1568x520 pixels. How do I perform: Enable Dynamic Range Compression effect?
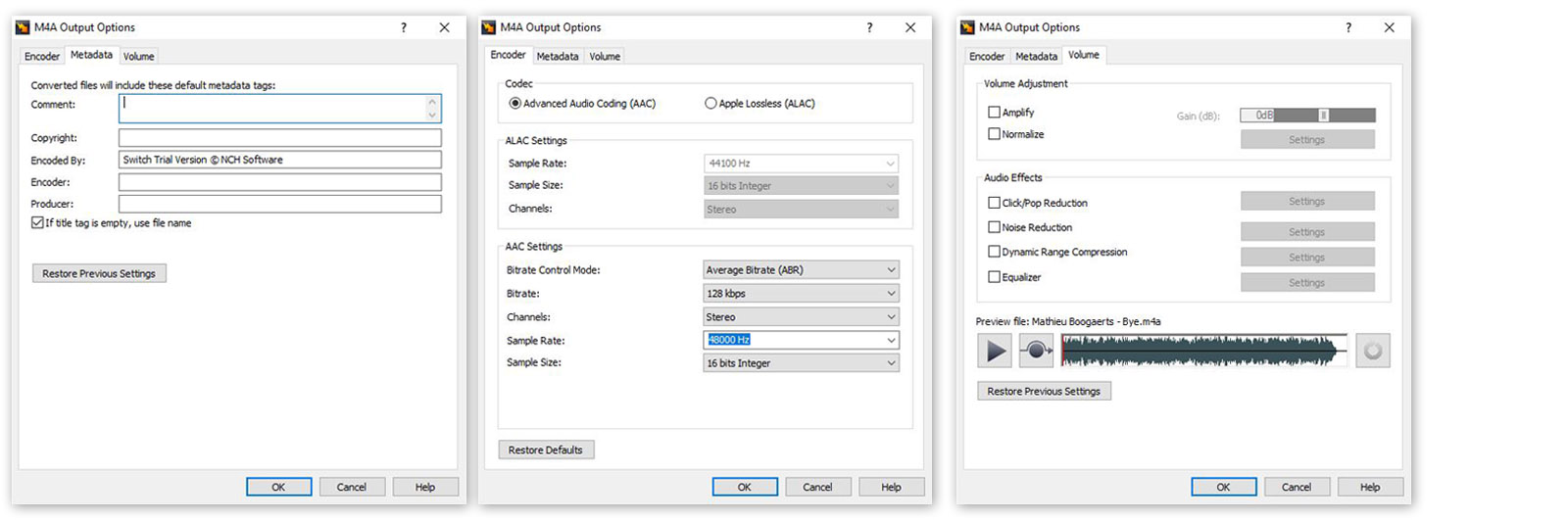coord(994,252)
